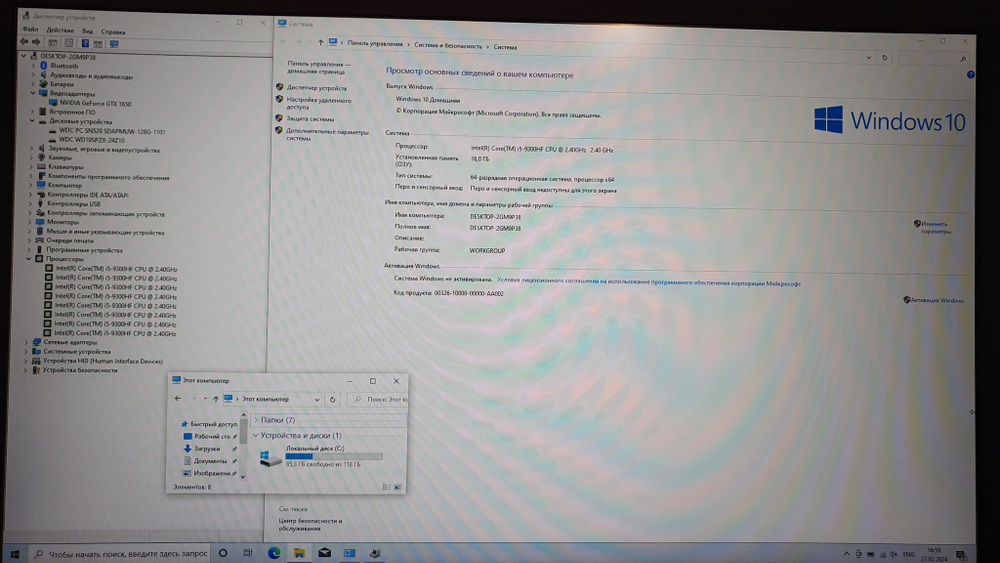Click the taskbar search box
The width and height of the screenshot is (1000, 563).
coord(121,553)
